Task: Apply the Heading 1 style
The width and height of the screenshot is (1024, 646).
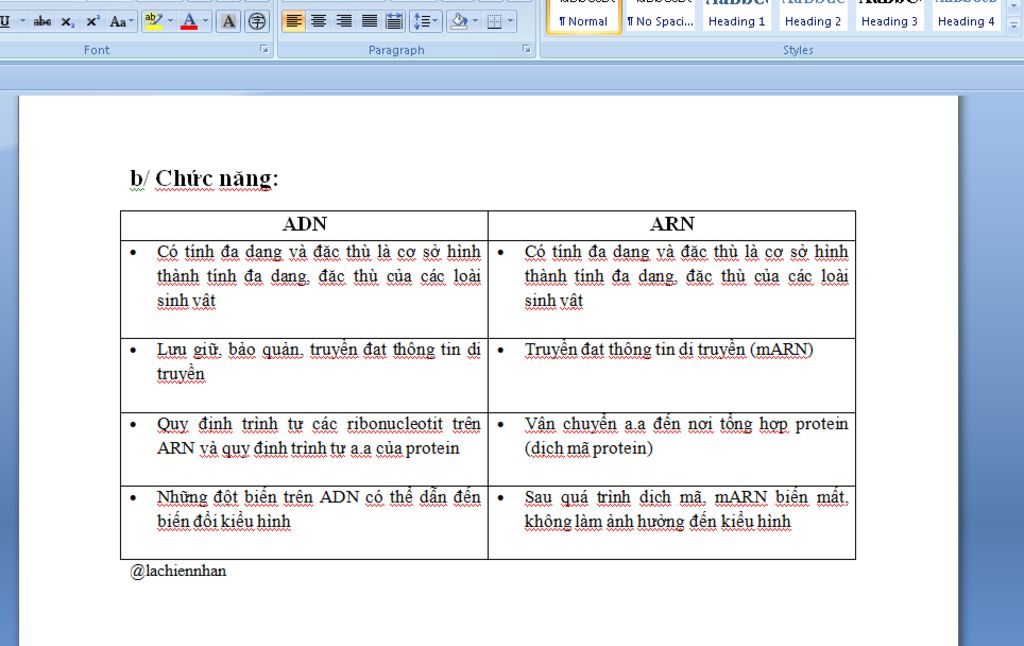Action: [737, 16]
